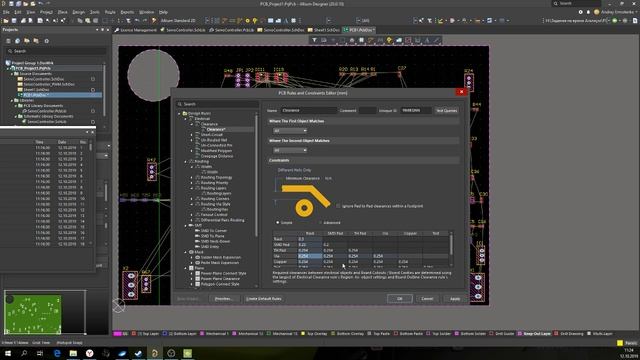Click the user account avatar at top right

tap(596, 12)
